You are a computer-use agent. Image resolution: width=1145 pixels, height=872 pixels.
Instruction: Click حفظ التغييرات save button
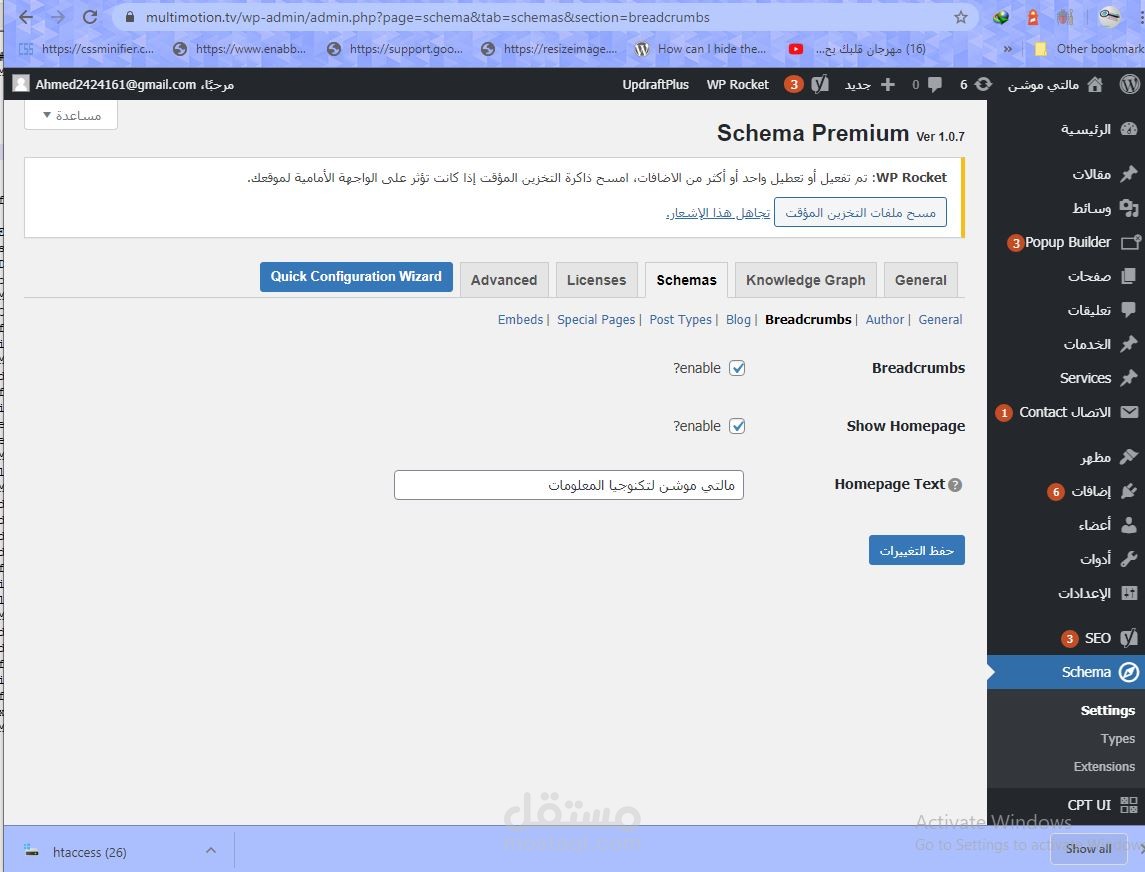(916, 550)
